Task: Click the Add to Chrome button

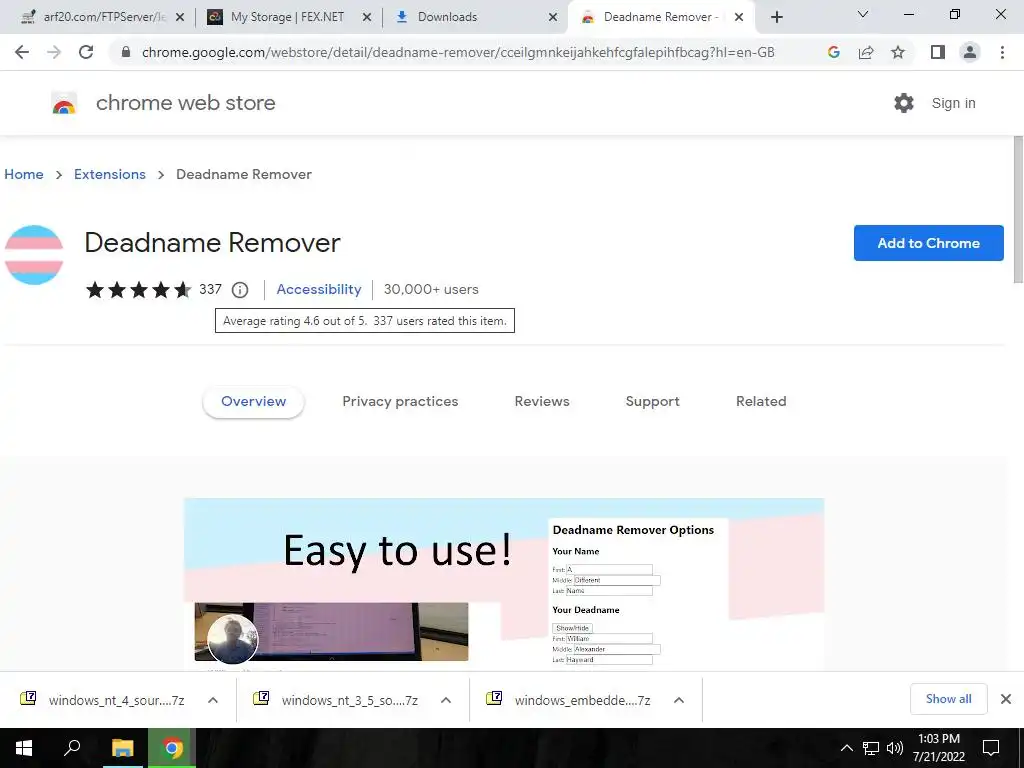Action: [929, 243]
